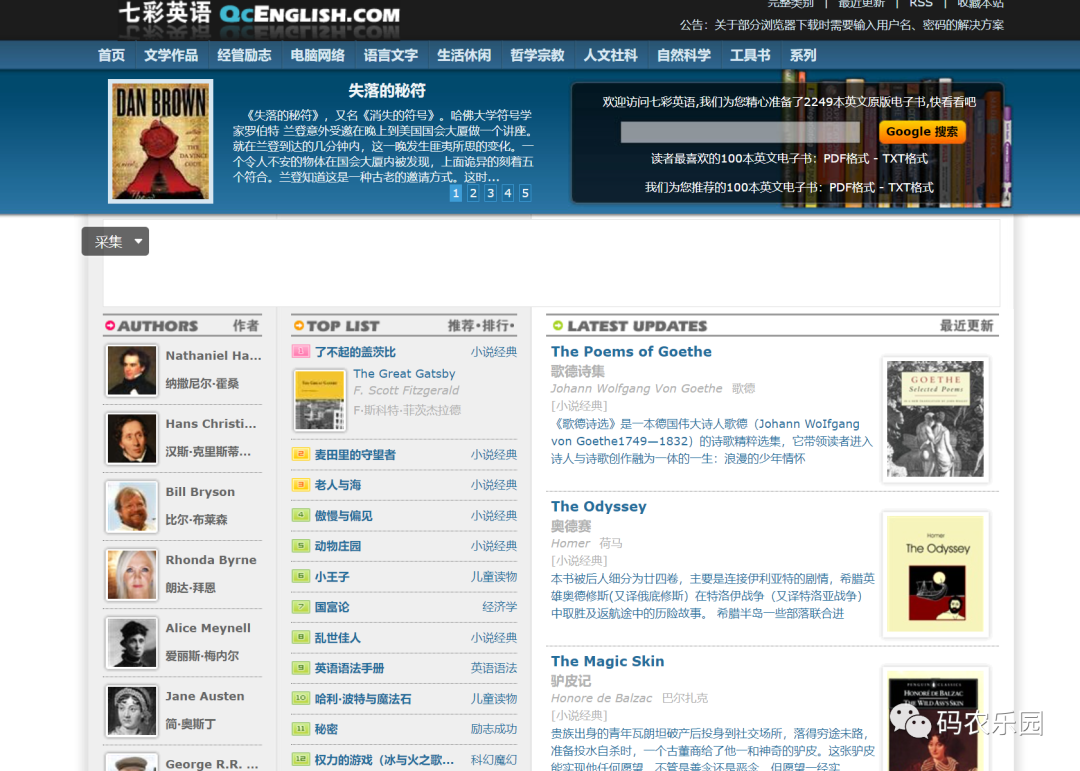Open the 工具书 category
The width and height of the screenshot is (1080, 771).
point(750,55)
